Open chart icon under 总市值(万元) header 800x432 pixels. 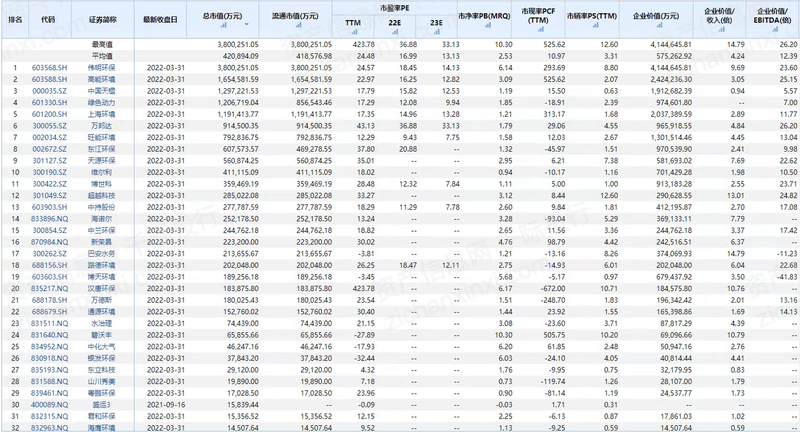(223, 24)
